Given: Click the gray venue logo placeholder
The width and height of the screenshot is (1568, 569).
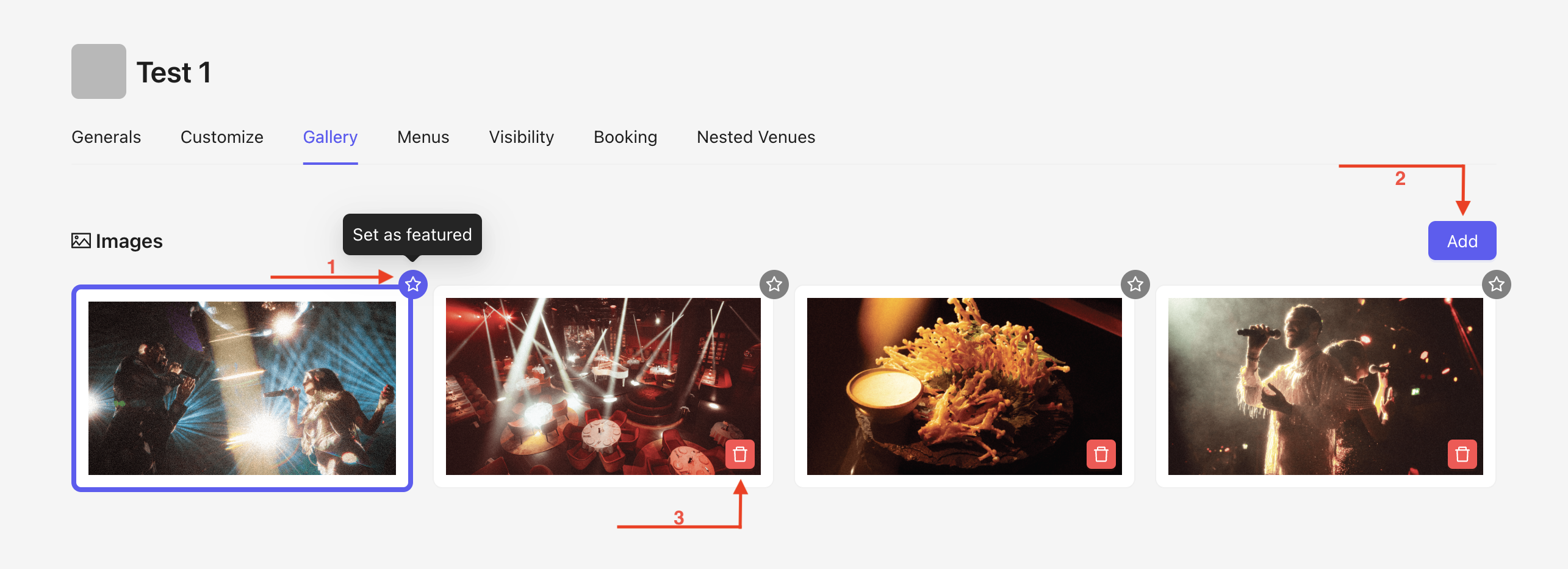Looking at the screenshot, I should [x=99, y=71].
